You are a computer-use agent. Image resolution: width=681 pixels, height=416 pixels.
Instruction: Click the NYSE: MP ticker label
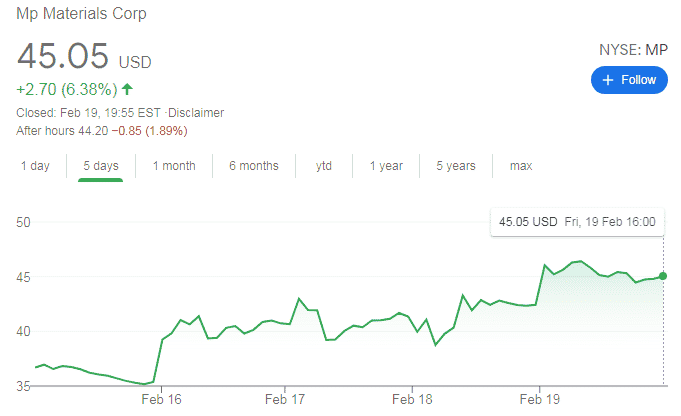click(634, 49)
